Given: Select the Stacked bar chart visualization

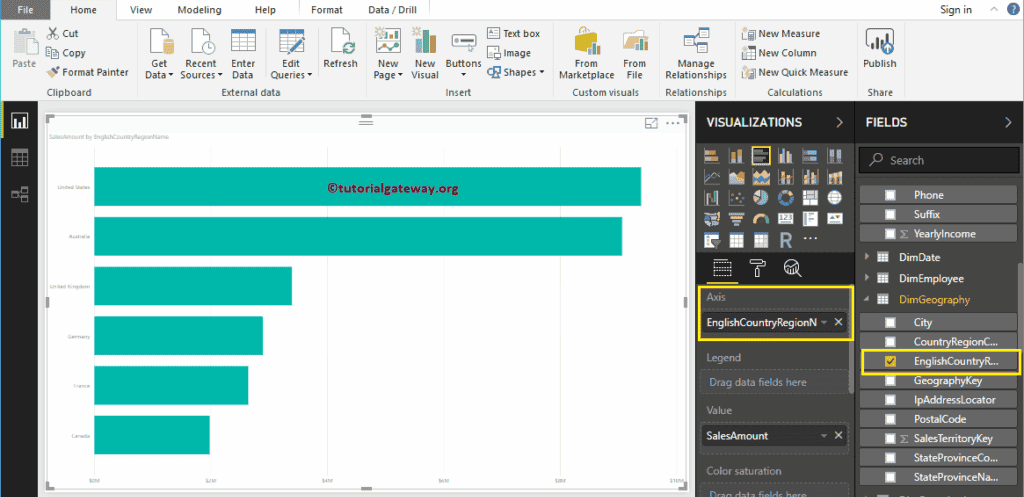Looking at the screenshot, I should click(x=712, y=155).
